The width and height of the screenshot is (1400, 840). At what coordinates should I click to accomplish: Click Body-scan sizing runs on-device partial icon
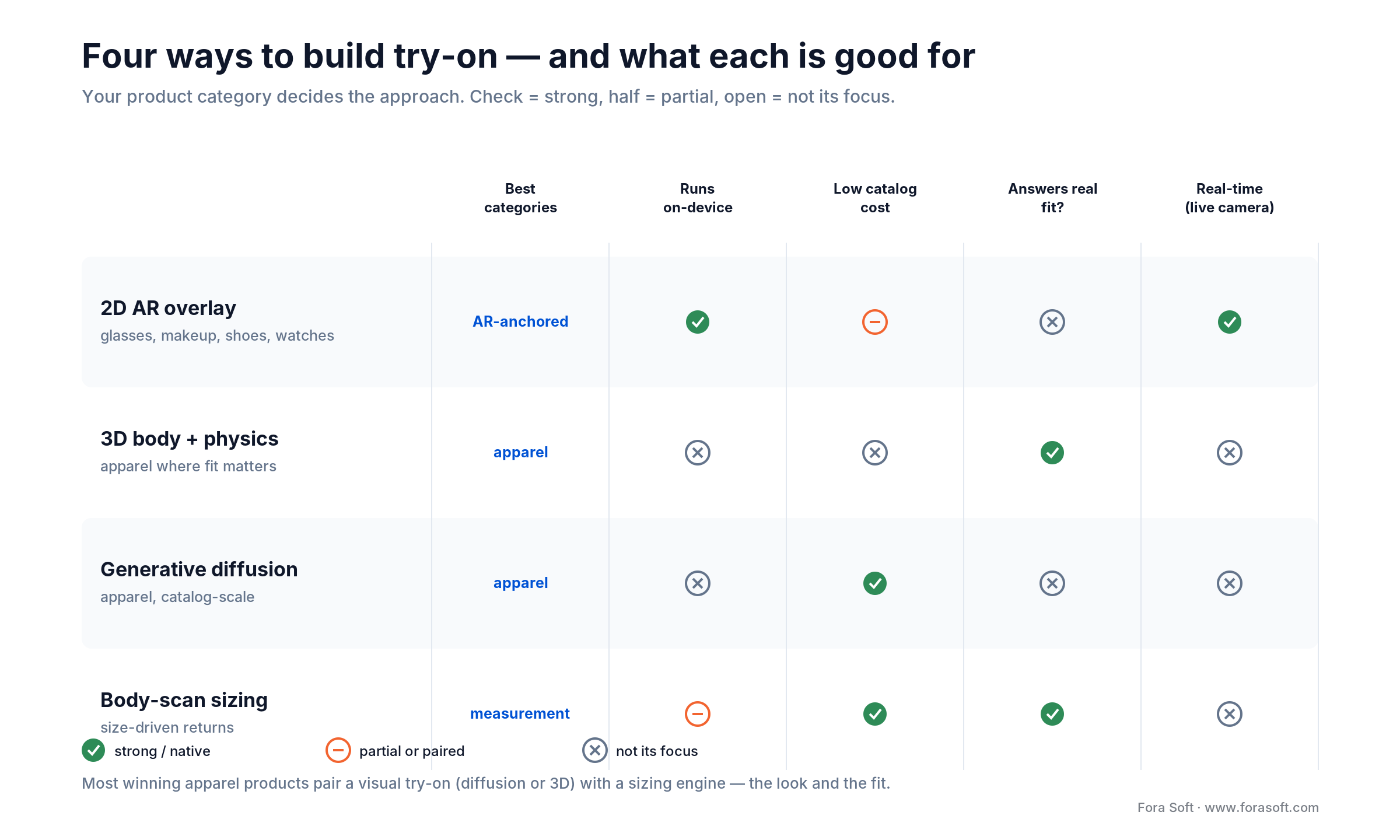[x=697, y=714]
